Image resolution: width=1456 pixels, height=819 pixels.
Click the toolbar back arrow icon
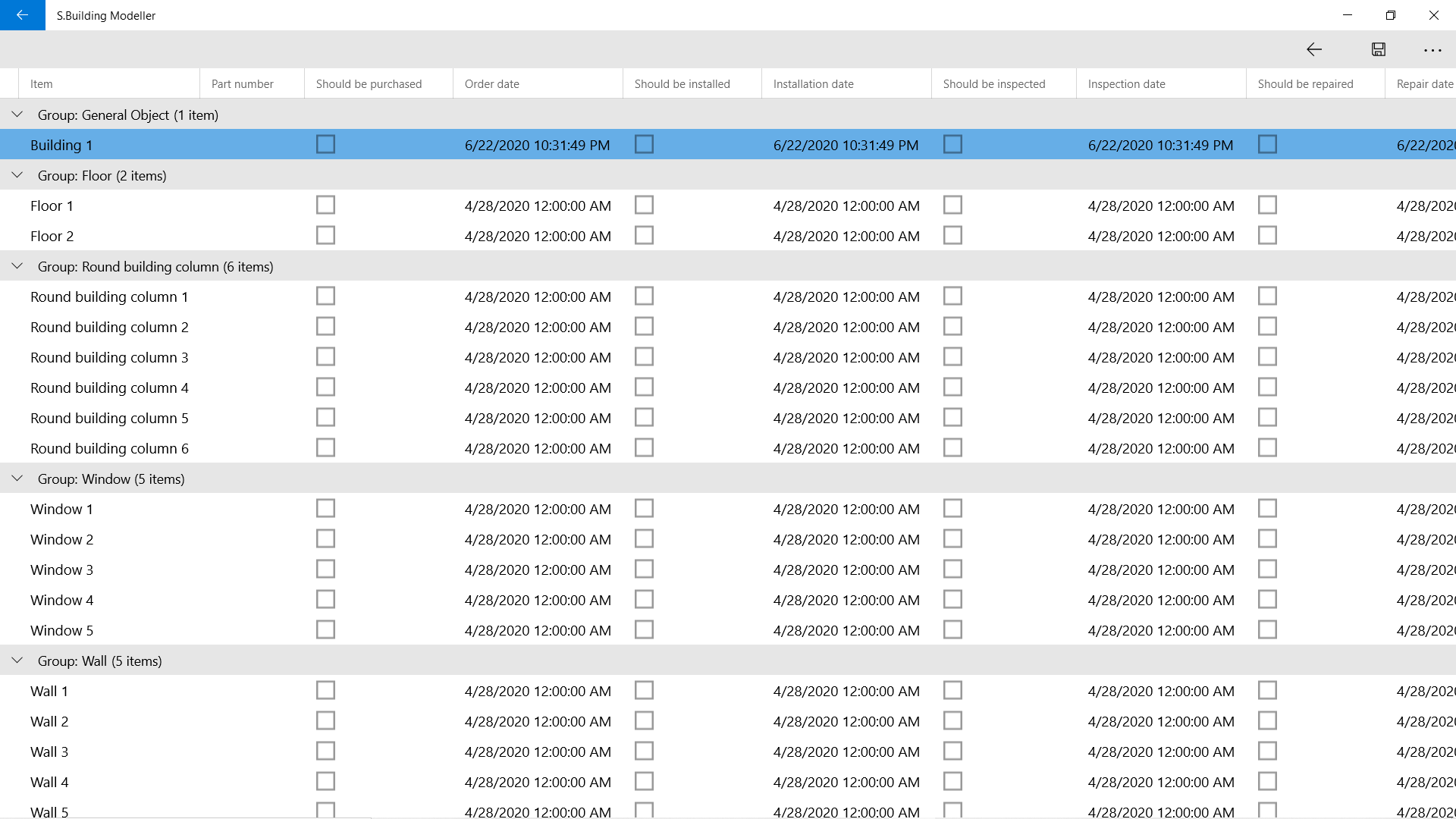1314,50
